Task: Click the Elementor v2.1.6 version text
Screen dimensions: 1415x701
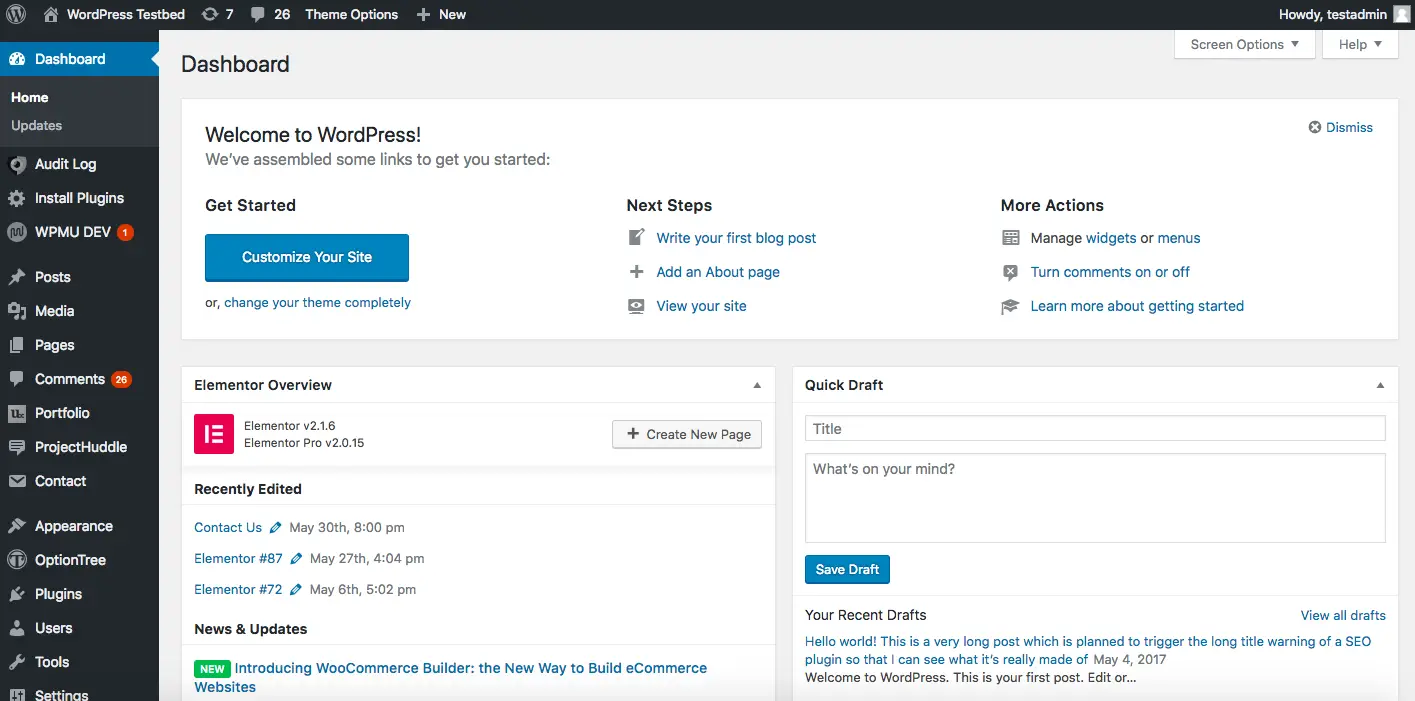Action: (x=290, y=426)
